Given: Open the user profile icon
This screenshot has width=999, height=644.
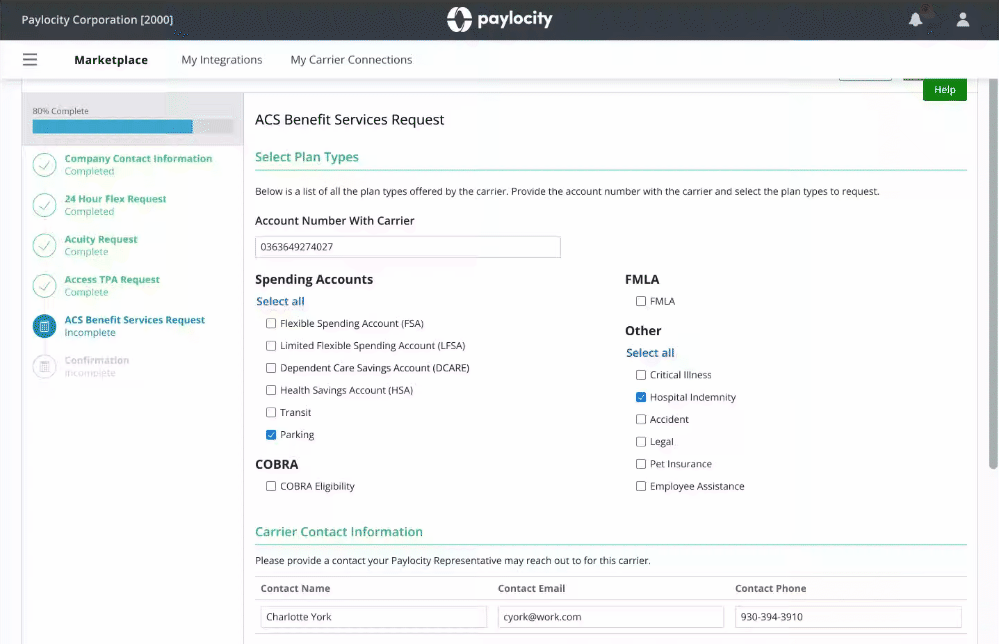Looking at the screenshot, I should click(963, 20).
